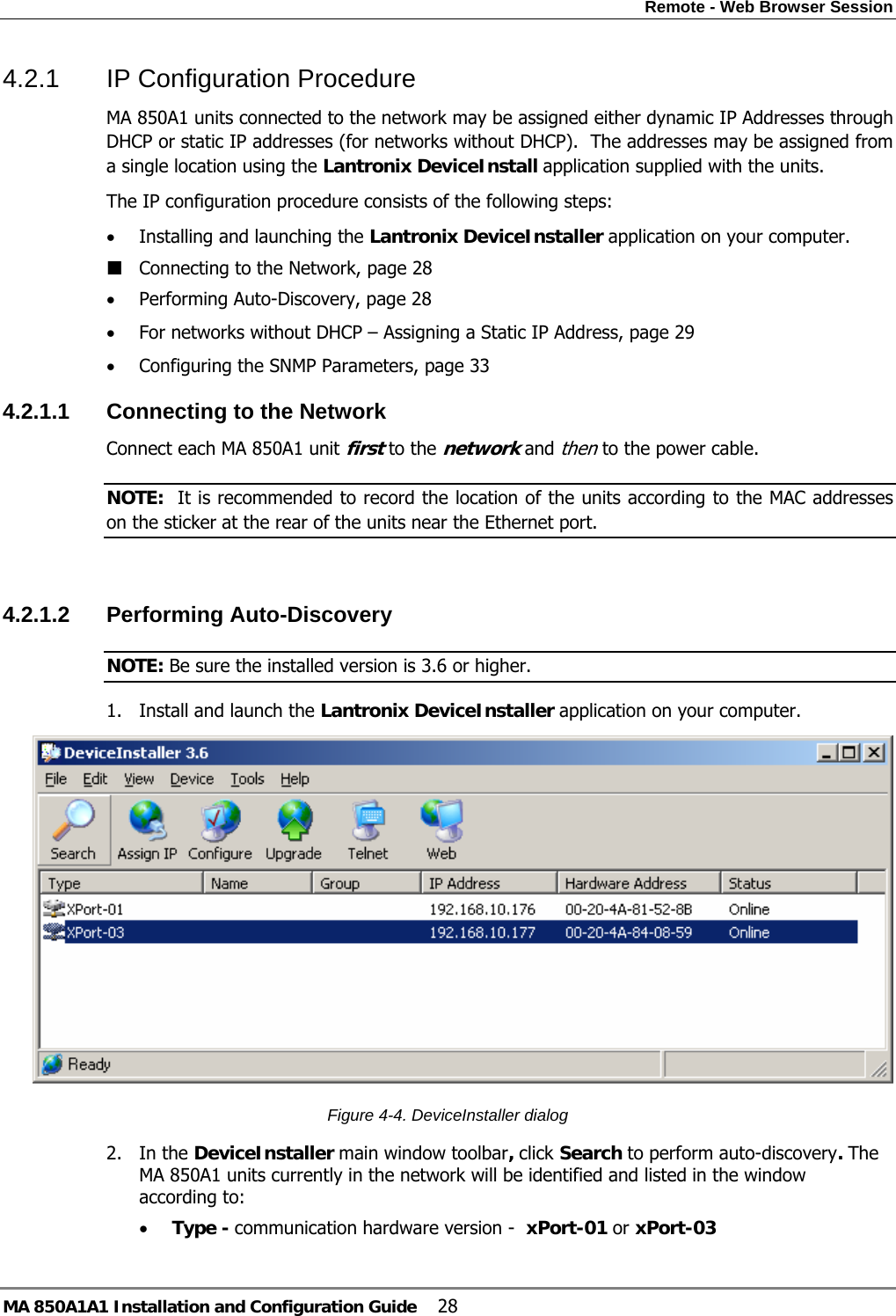Viewport: 896px width, 1316px height.
Task: Click the Assign IP toolbar icon
Action: [x=147, y=829]
